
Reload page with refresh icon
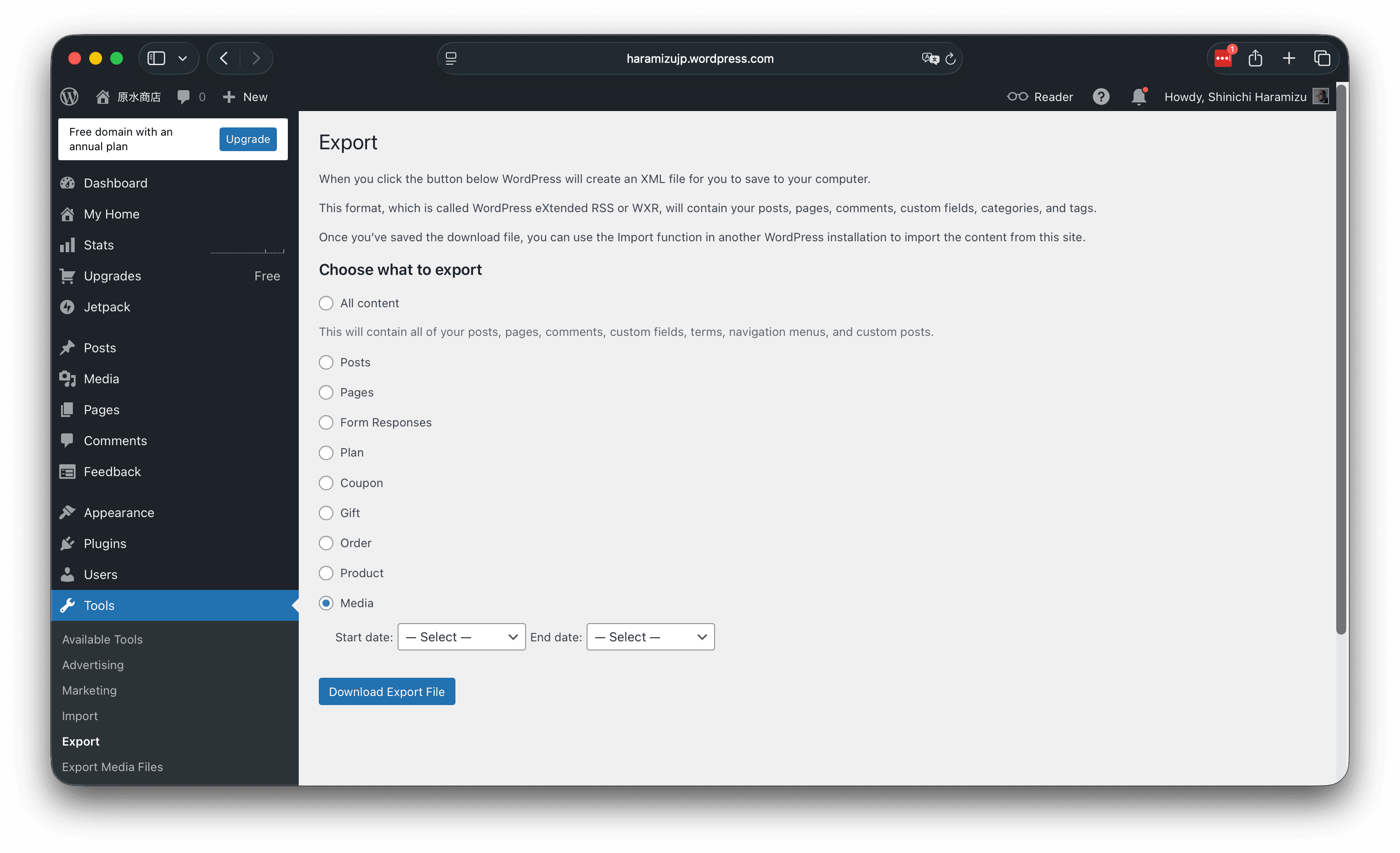950,59
